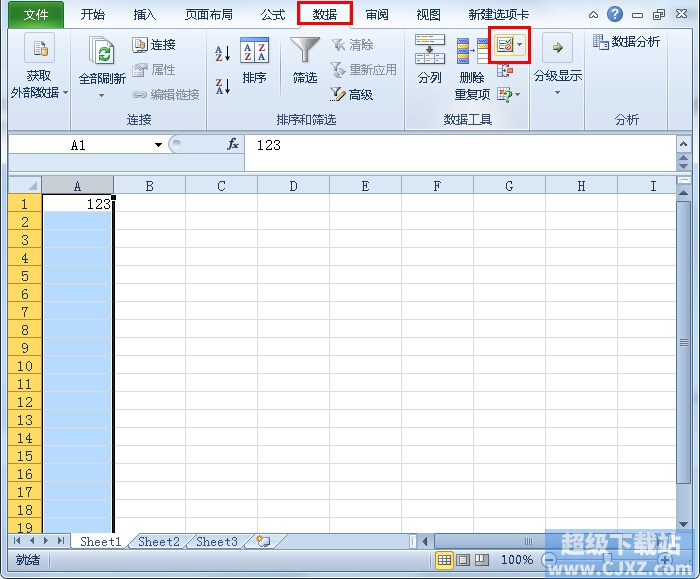
Task: Select column H header
Action: click(x=581, y=186)
